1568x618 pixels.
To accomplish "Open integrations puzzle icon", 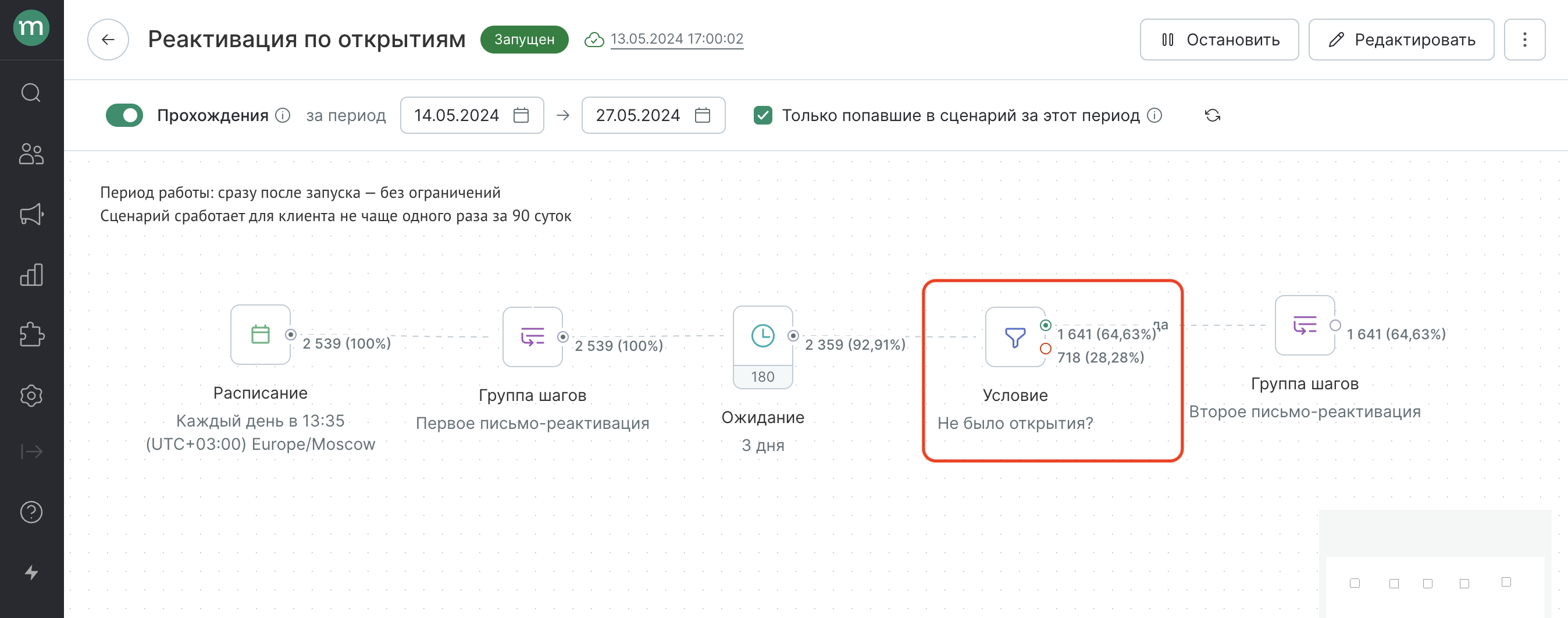I will click(31, 335).
